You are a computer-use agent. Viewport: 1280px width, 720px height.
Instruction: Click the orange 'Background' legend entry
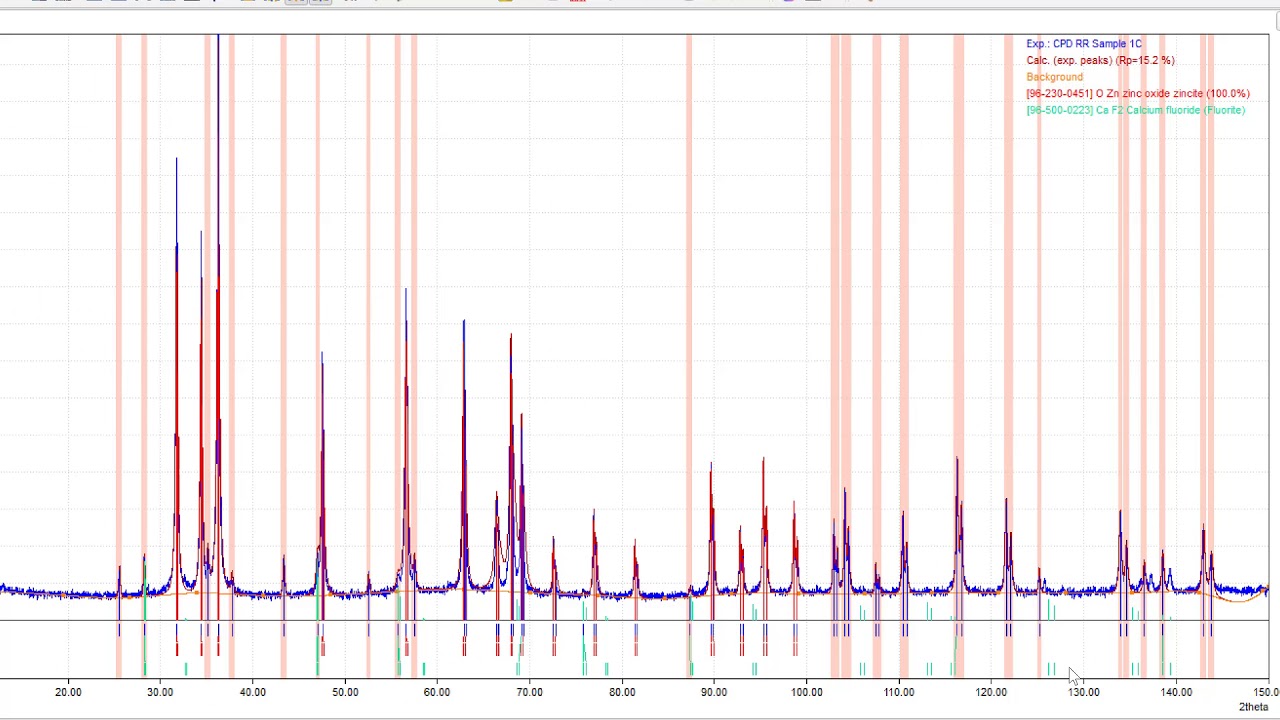point(1054,77)
